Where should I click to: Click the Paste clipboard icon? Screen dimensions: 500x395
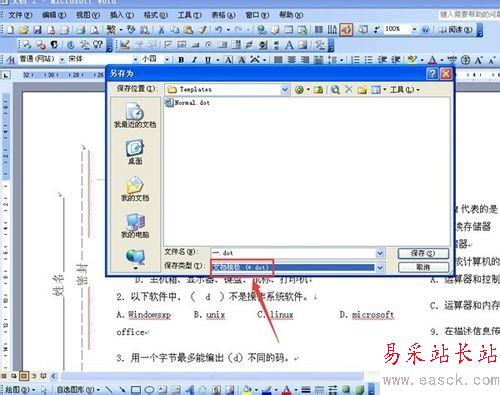click(188, 30)
